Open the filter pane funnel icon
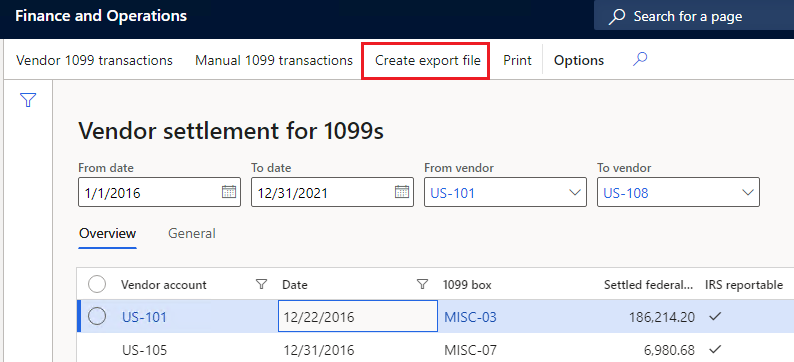 28,100
